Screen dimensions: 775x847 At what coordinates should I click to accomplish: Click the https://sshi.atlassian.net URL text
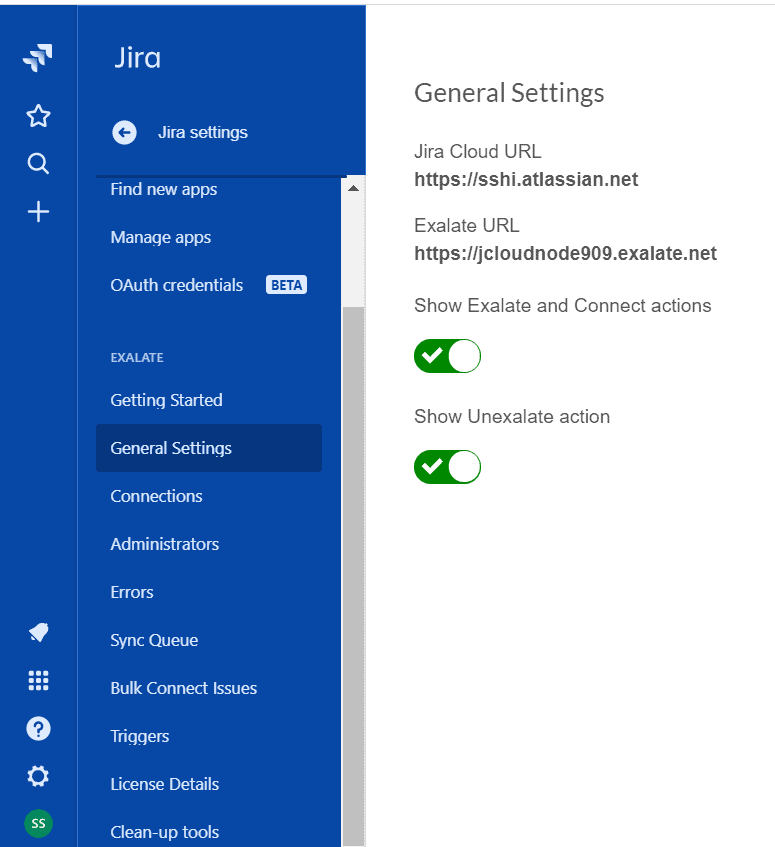(x=526, y=179)
